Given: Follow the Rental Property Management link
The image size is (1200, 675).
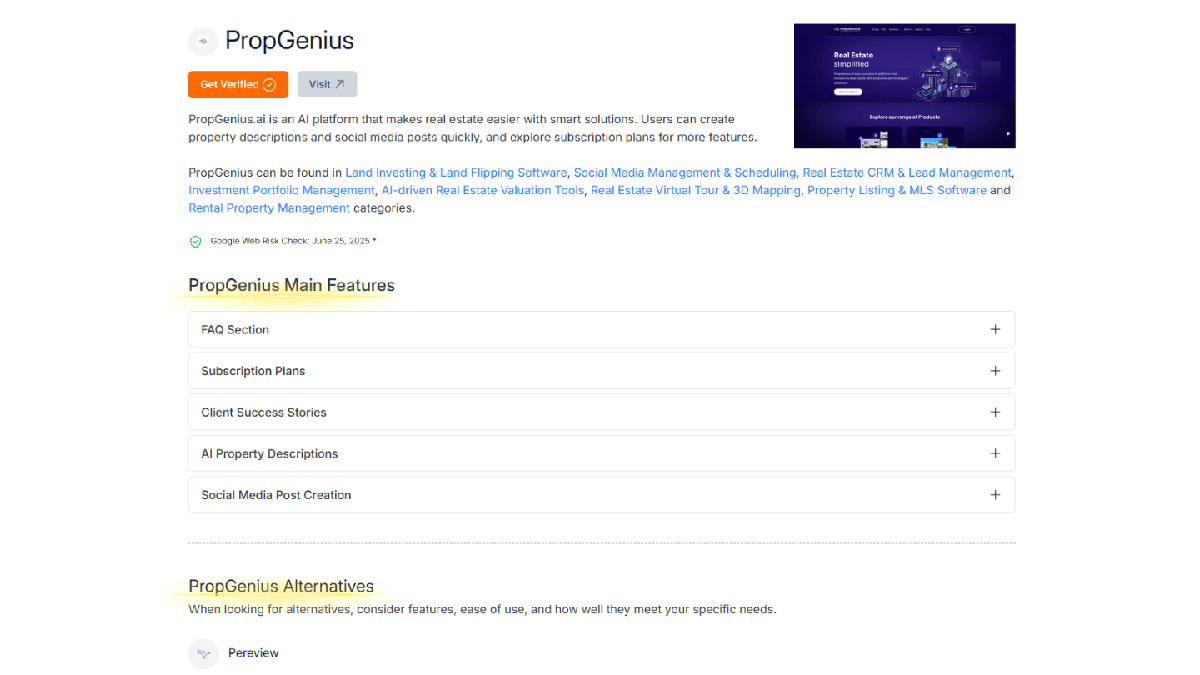Looking at the screenshot, I should (x=269, y=208).
